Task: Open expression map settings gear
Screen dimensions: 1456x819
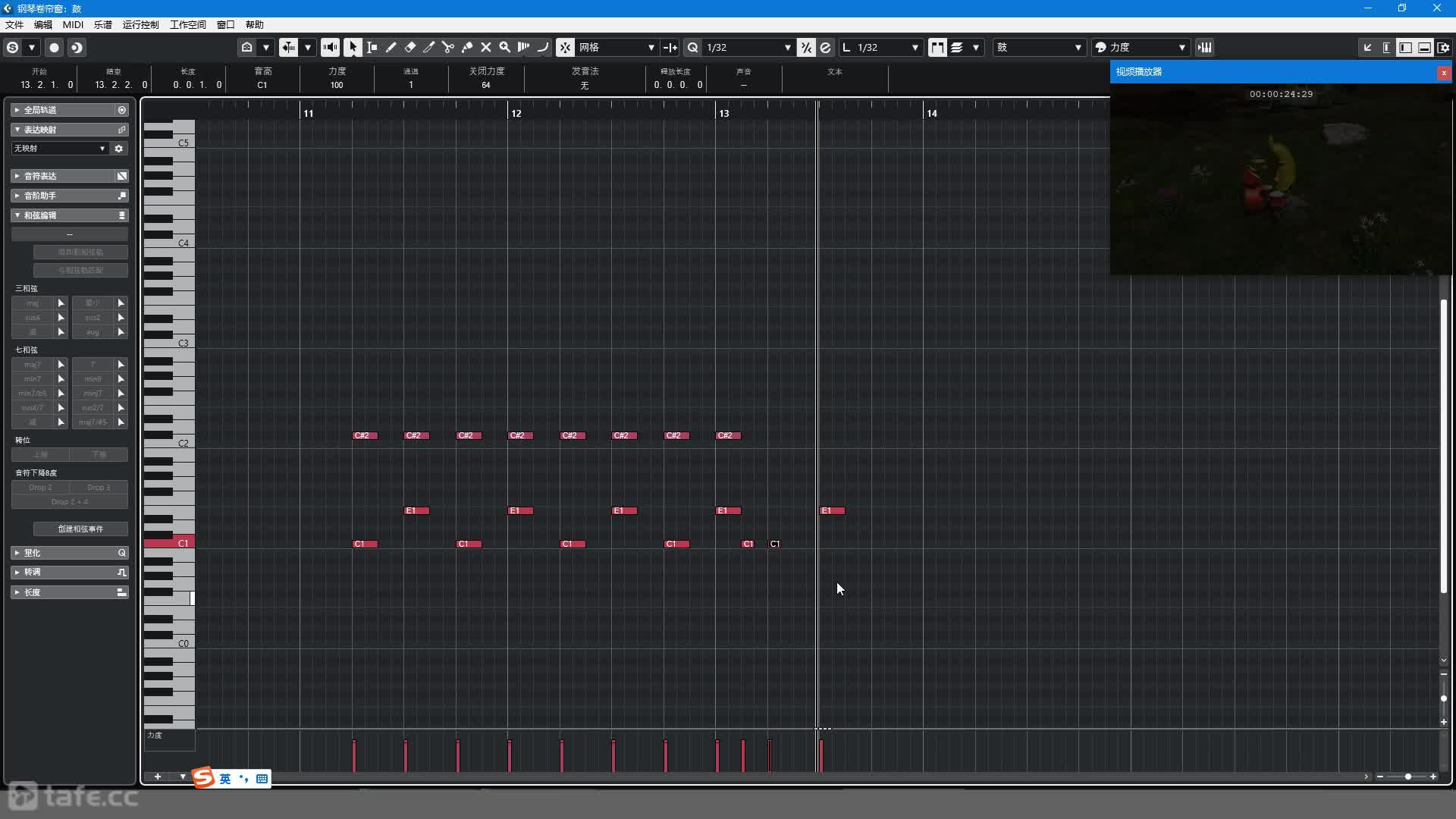Action: 119,149
